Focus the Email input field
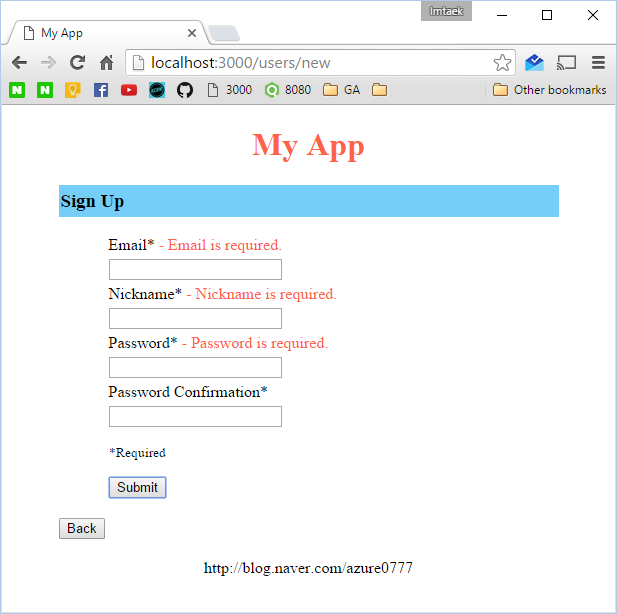Screen dimensions: 617x614 tap(195, 270)
